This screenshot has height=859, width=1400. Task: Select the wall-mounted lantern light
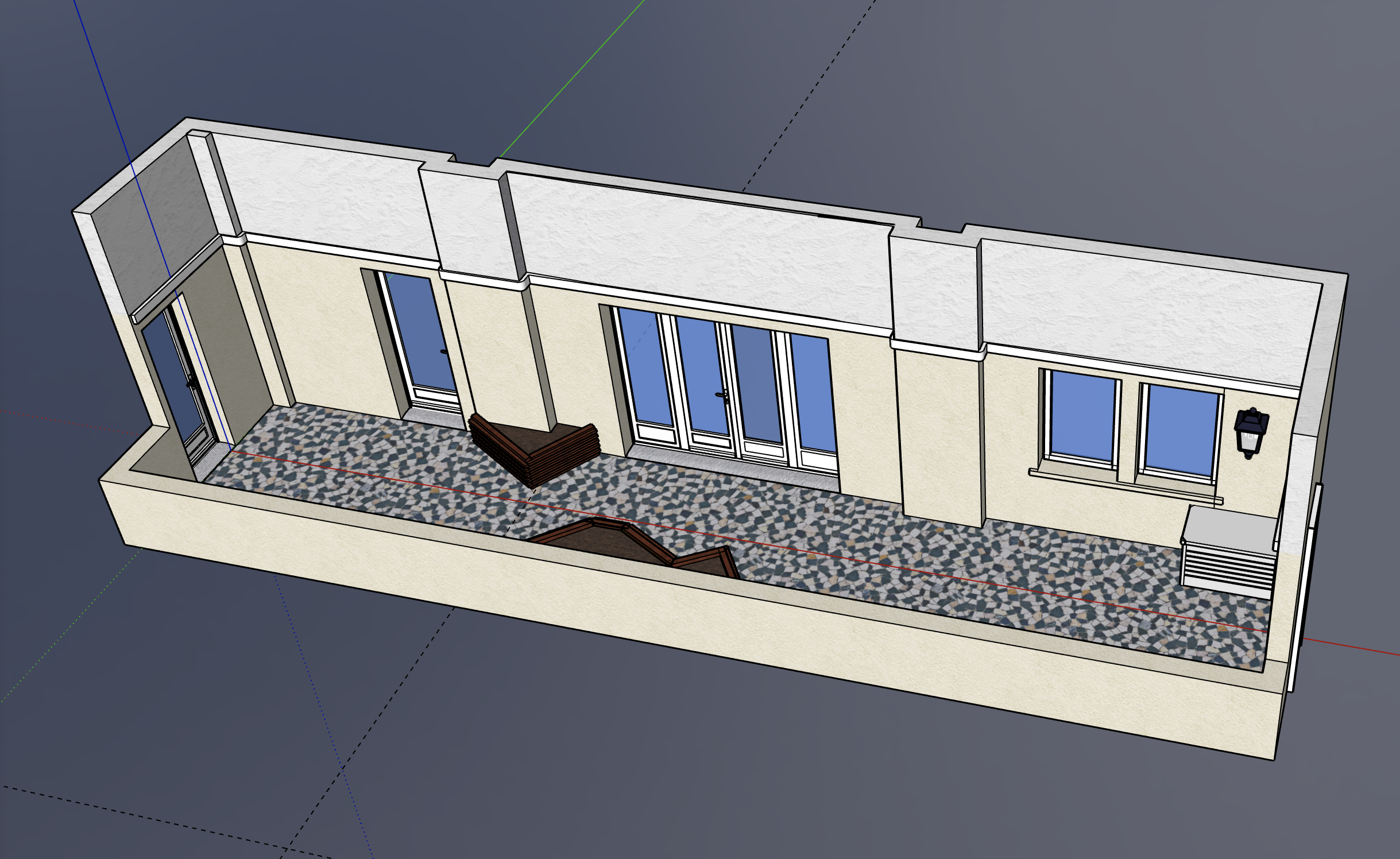click(1251, 433)
